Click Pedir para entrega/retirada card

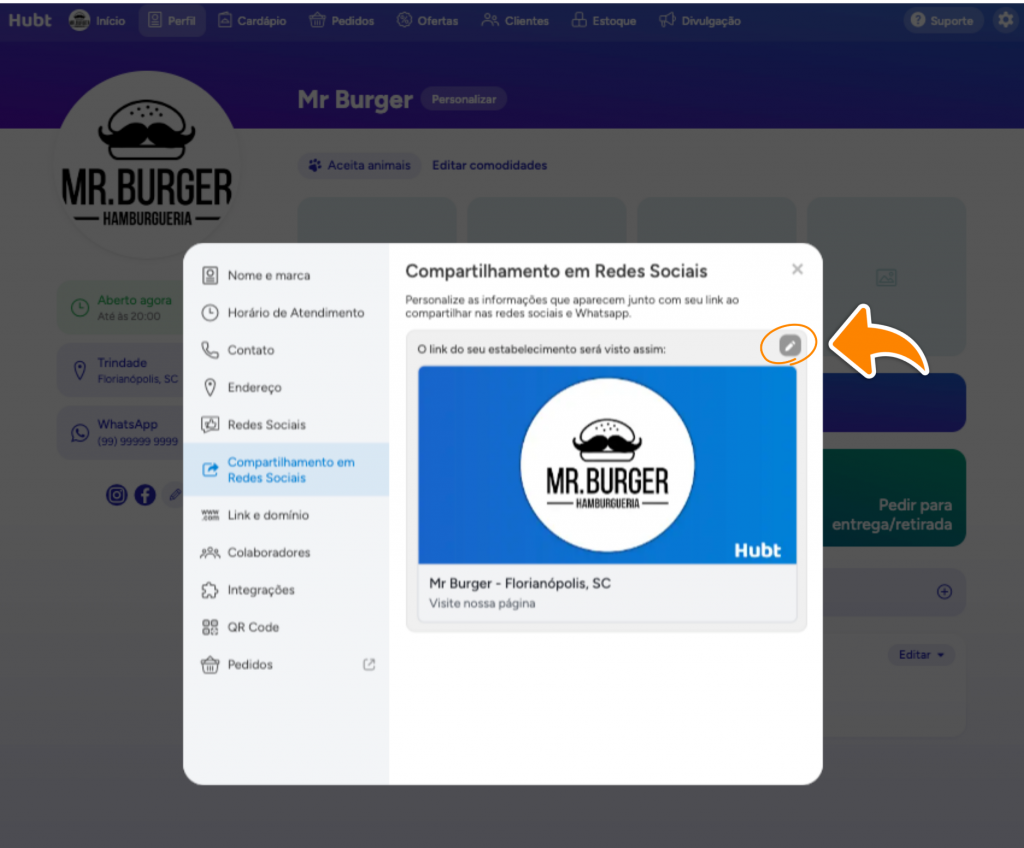pos(893,498)
